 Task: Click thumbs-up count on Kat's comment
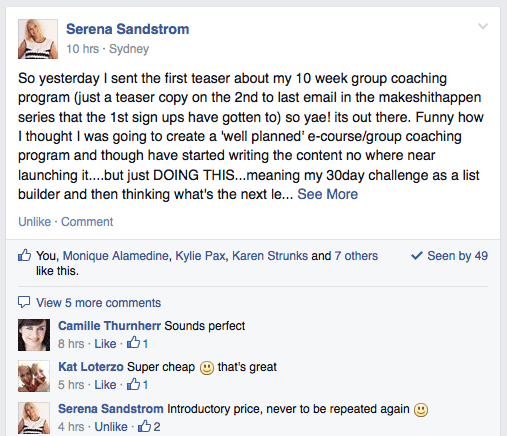click(x=137, y=384)
